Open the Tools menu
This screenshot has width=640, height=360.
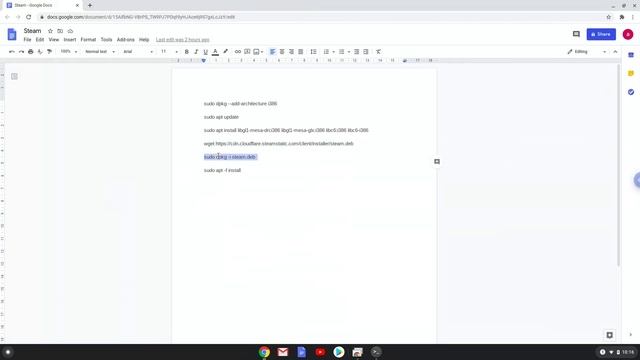pyautogui.click(x=107, y=40)
